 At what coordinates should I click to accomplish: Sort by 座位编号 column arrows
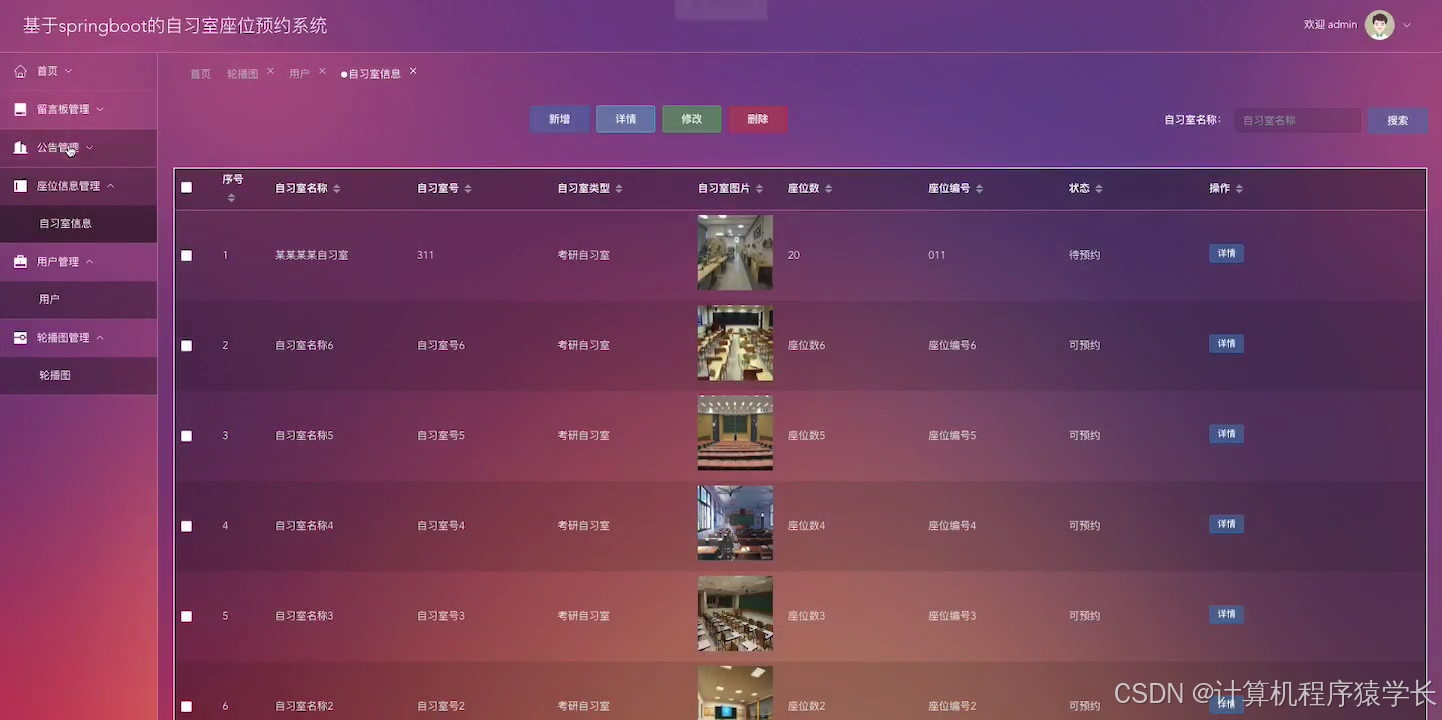click(x=979, y=189)
